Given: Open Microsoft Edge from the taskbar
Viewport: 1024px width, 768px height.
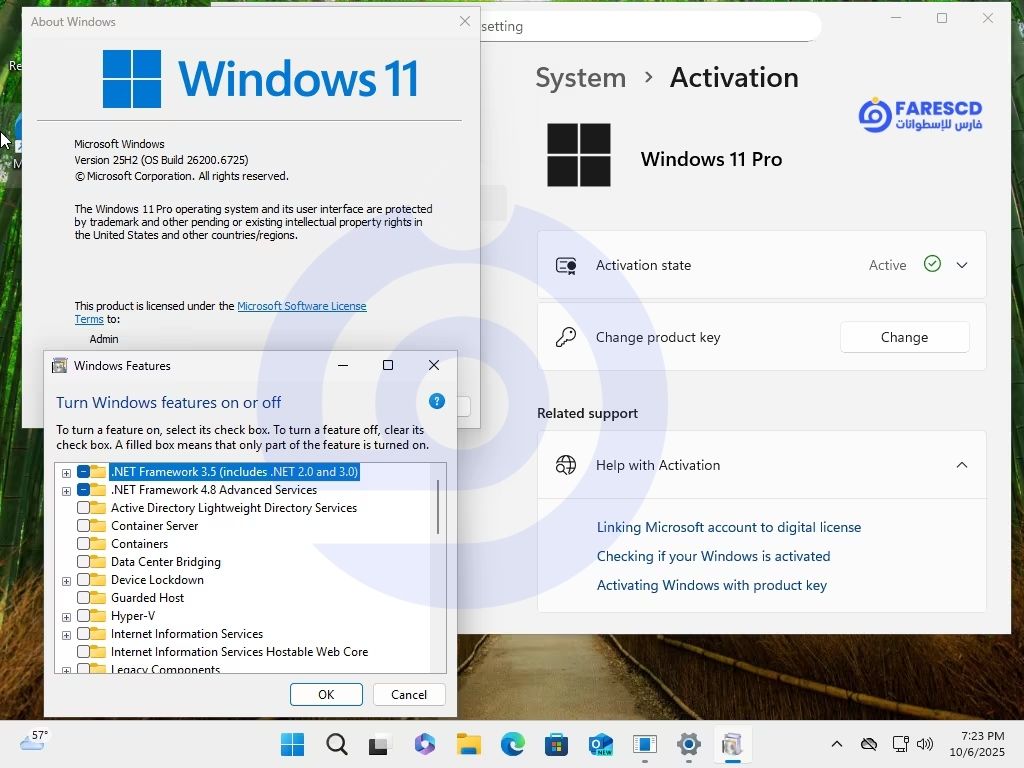Looking at the screenshot, I should click(x=512, y=745).
